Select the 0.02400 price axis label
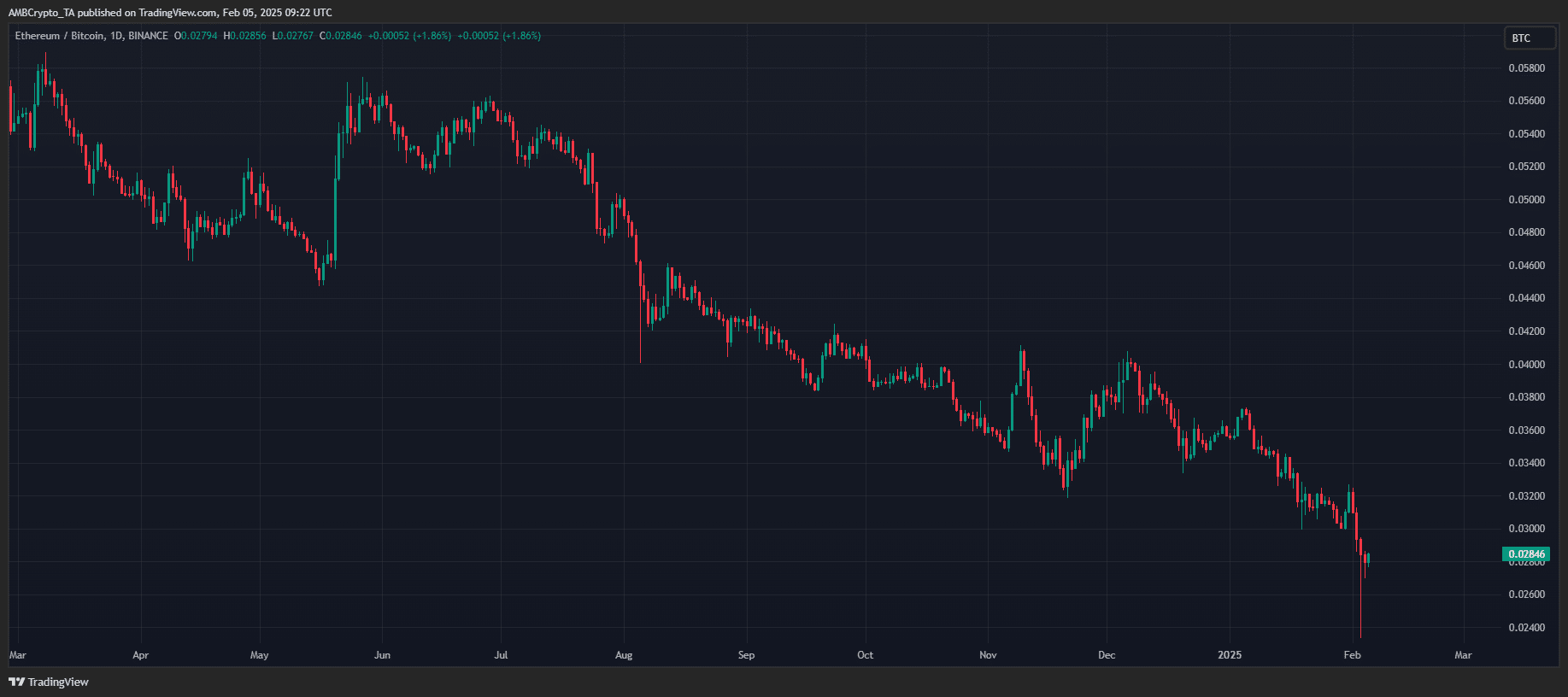Image resolution: width=1568 pixels, height=697 pixels. tap(1526, 628)
